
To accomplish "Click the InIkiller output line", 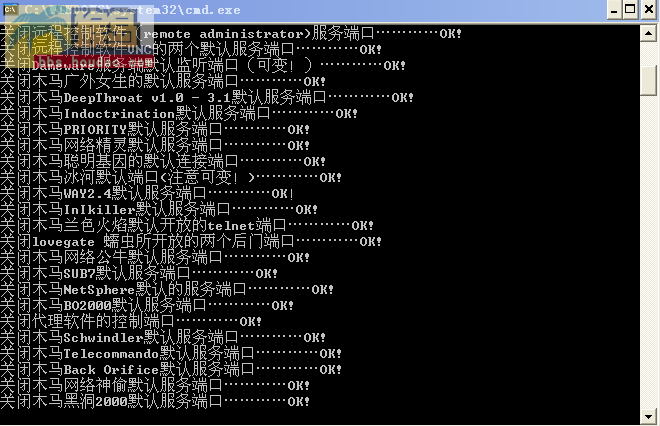I will 159,210.
